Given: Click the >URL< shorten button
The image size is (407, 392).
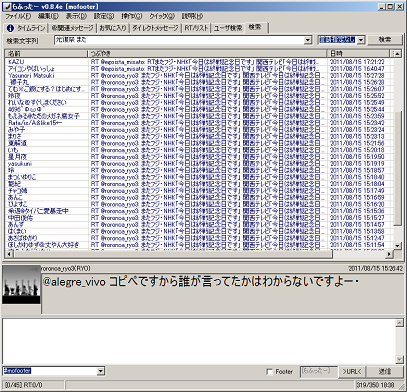Looking at the screenshot, I should pyautogui.click(x=353, y=372).
